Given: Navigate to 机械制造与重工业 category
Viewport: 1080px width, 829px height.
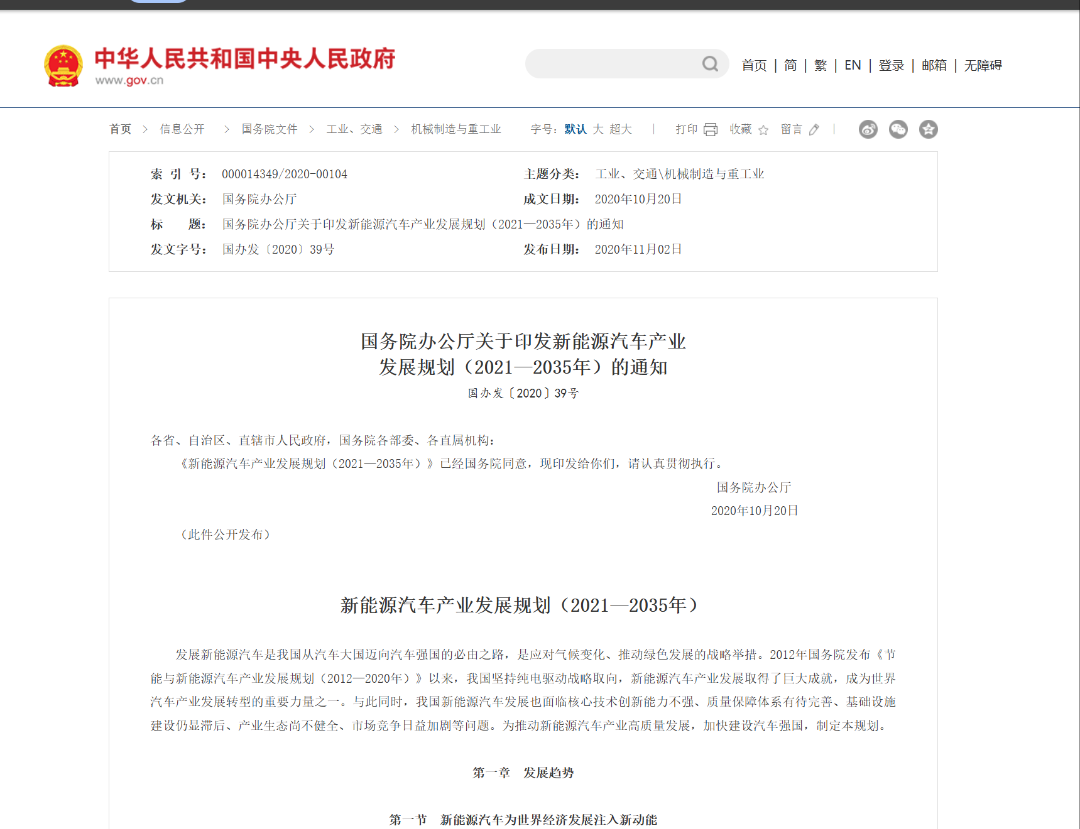Looking at the screenshot, I should pos(458,128).
